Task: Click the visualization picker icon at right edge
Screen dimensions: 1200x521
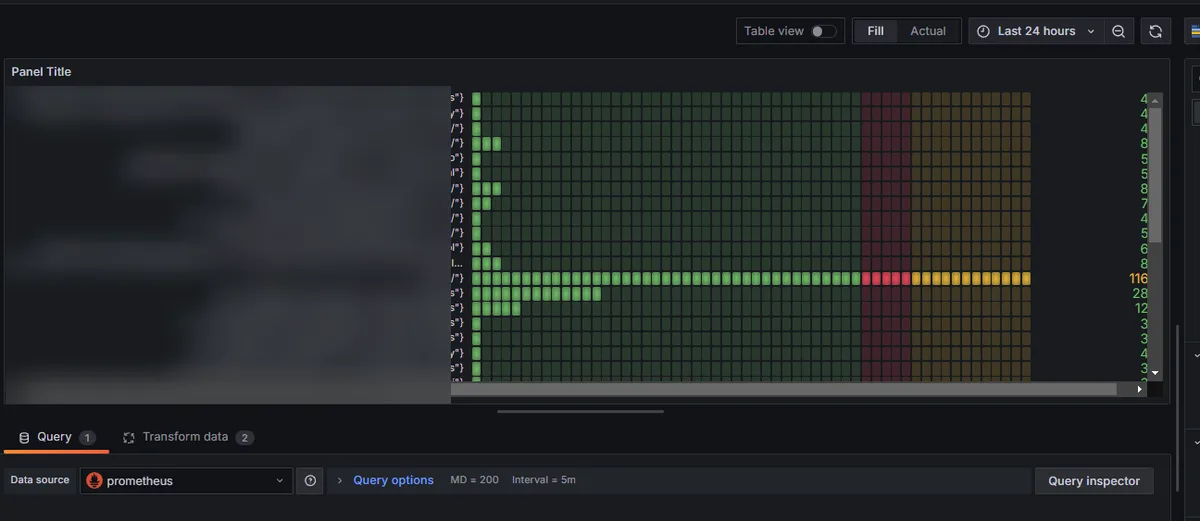Action: [x=1195, y=31]
